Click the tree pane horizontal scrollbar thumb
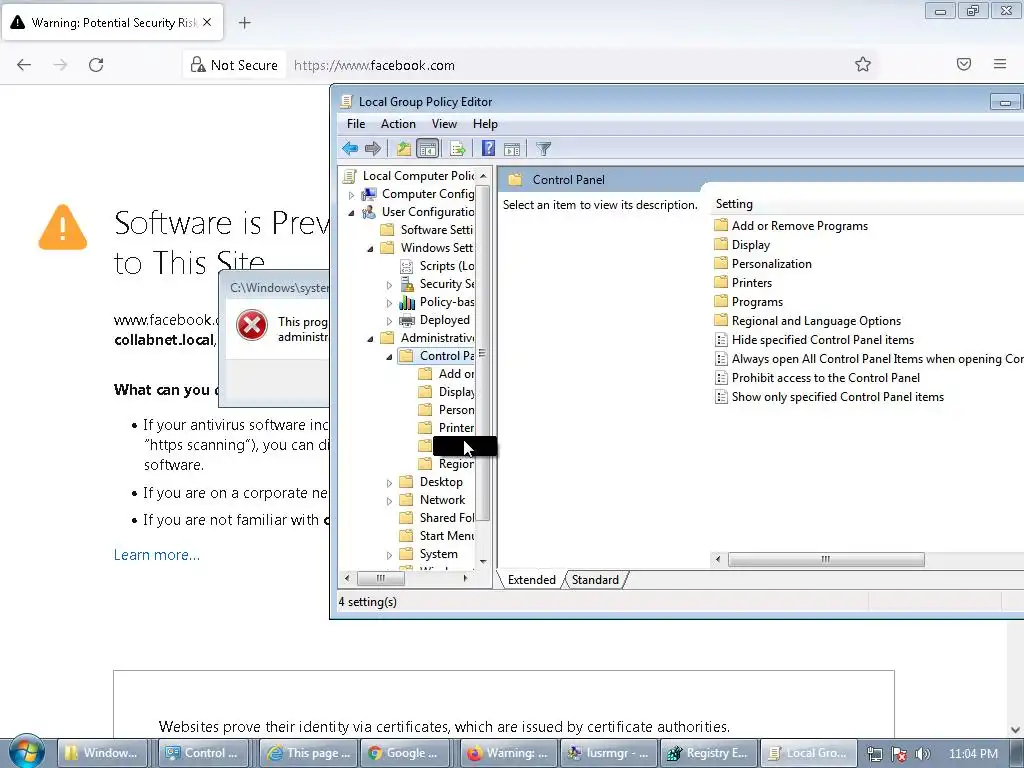Viewport: 1024px width, 768px height. point(380,578)
